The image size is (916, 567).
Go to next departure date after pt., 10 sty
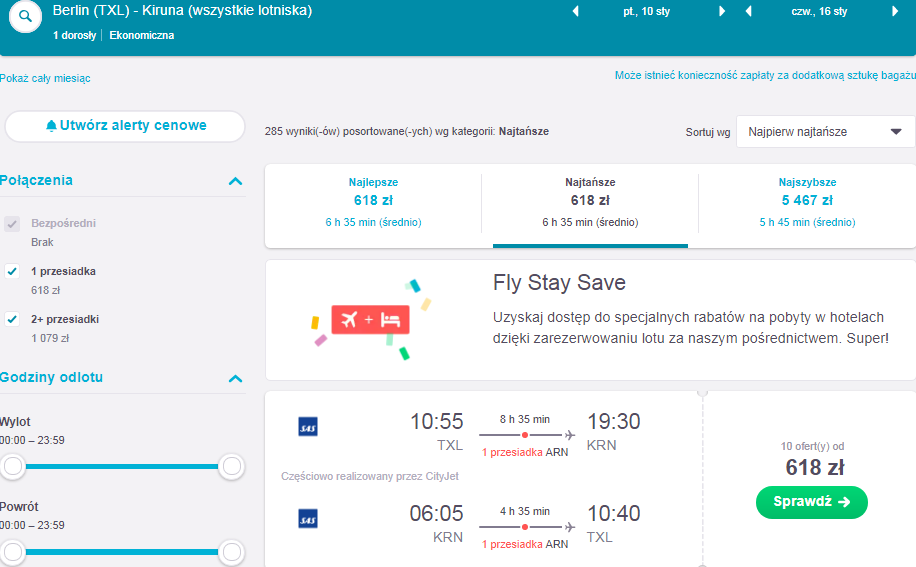point(721,11)
